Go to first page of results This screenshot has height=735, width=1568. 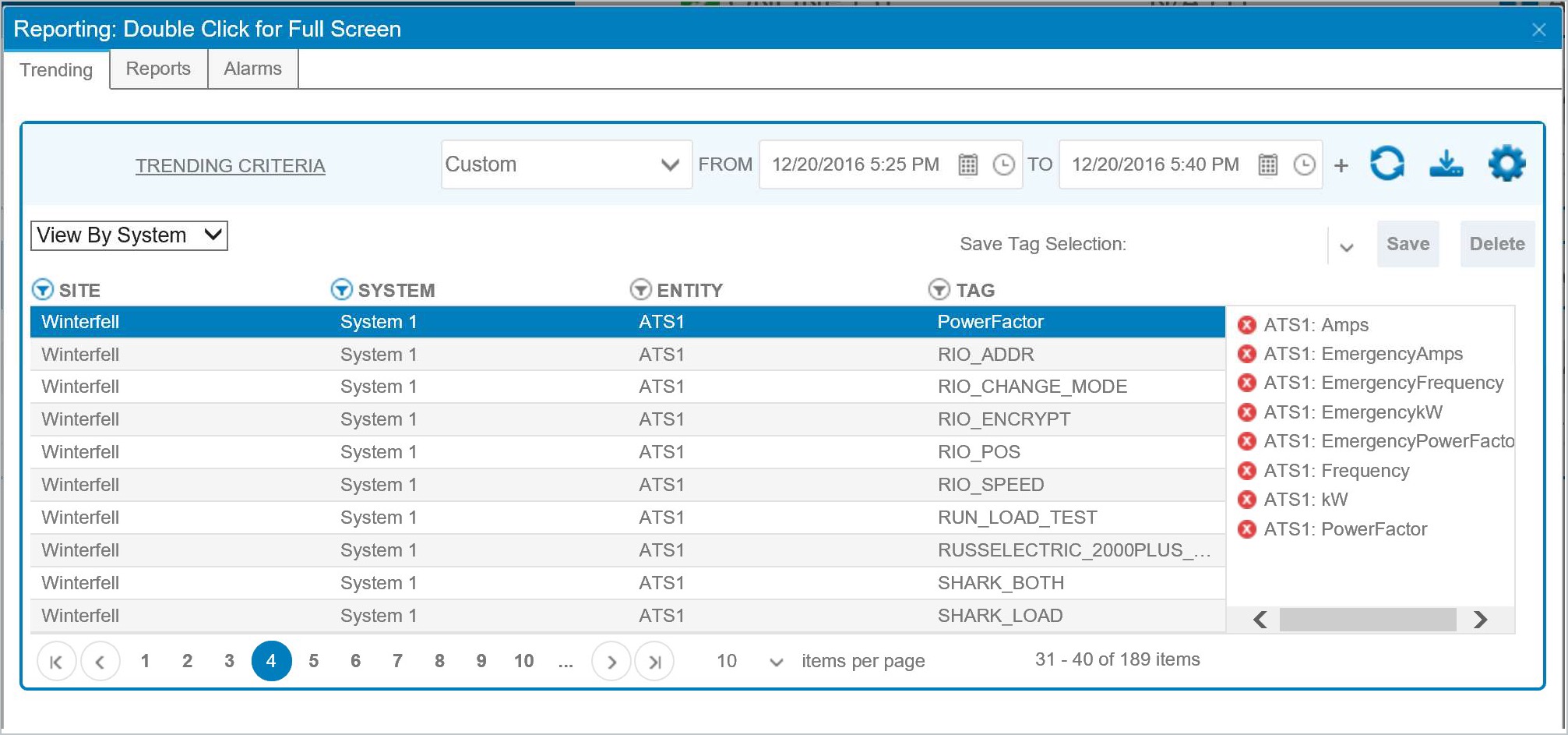(x=56, y=662)
